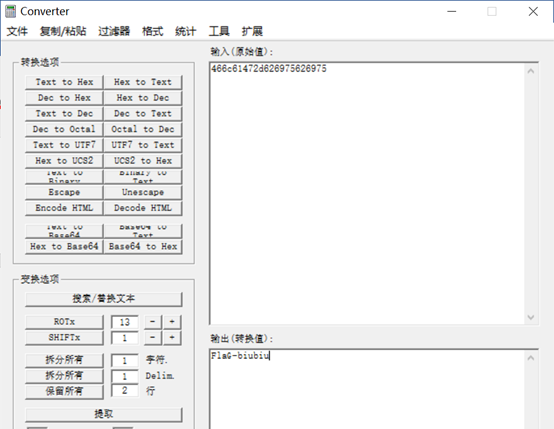This screenshot has width=554, height=429.
Task: Close the Converter window
Action: click(x=533, y=11)
